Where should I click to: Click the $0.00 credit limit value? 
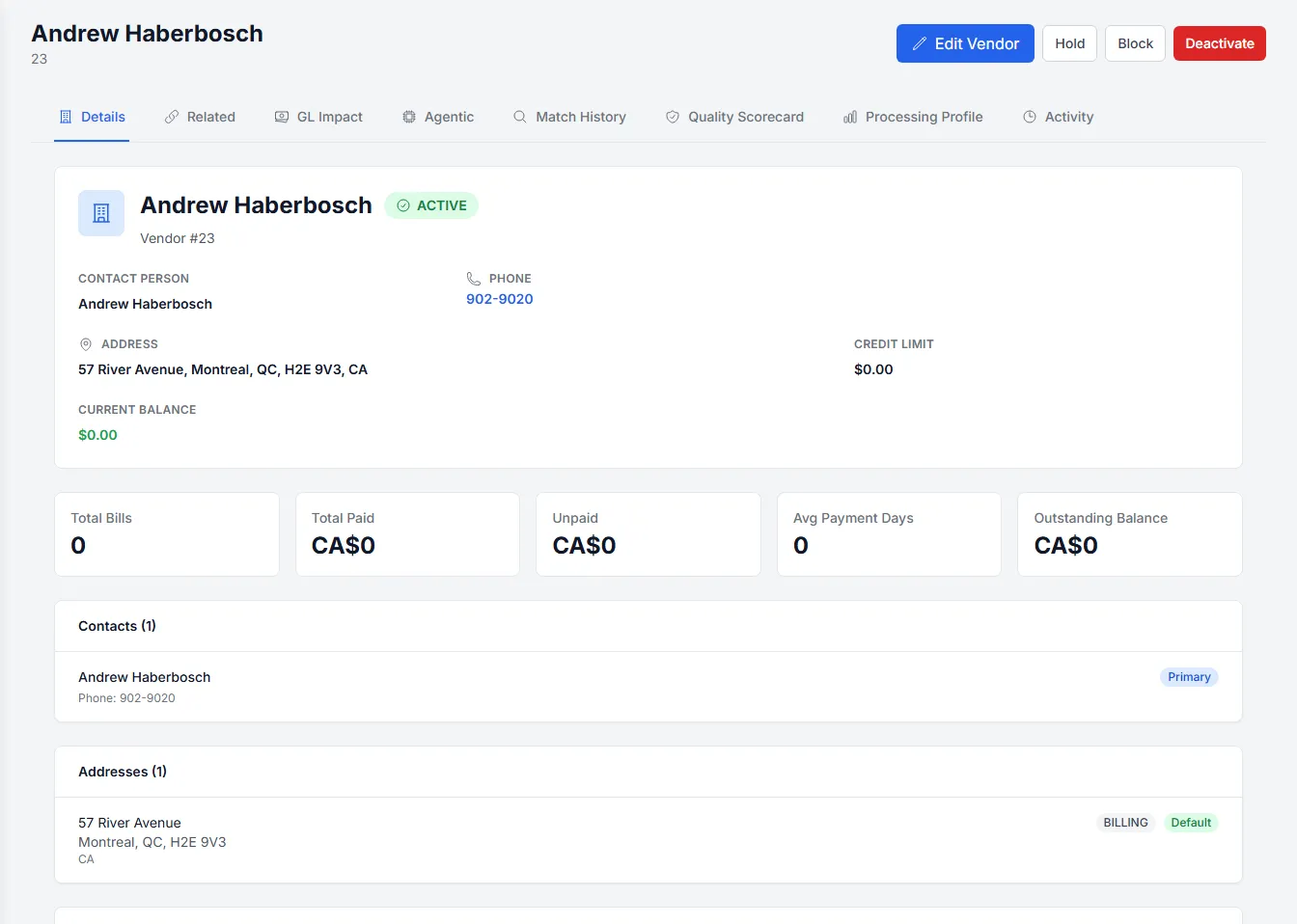(x=873, y=369)
